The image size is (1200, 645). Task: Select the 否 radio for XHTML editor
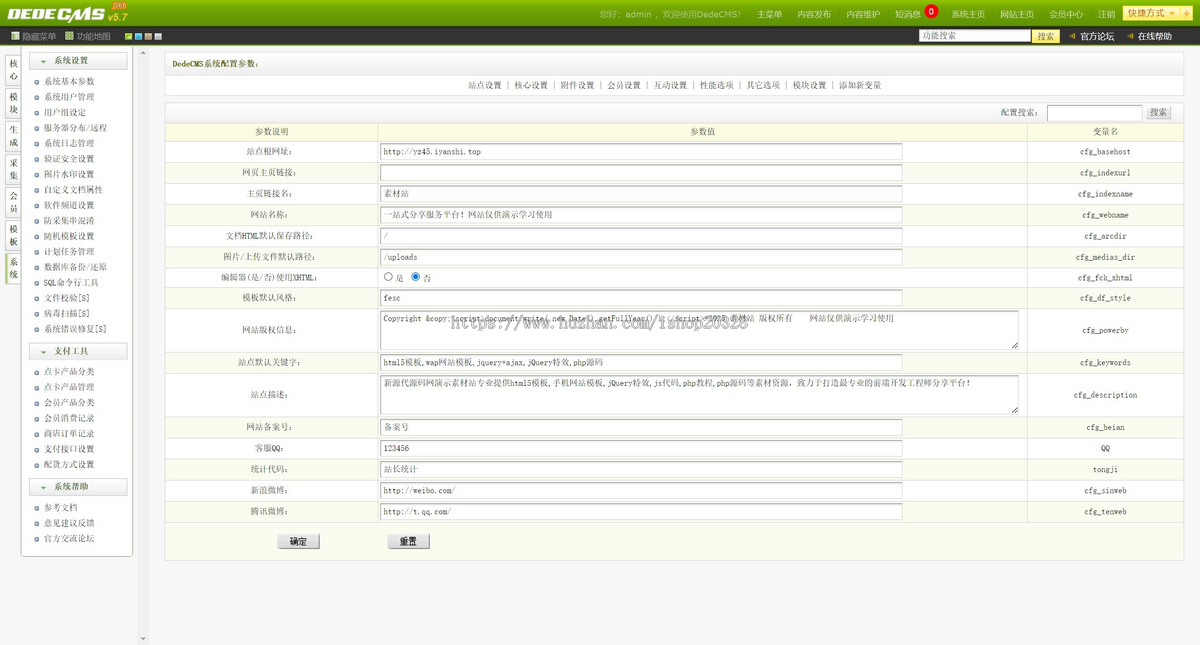pos(416,277)
